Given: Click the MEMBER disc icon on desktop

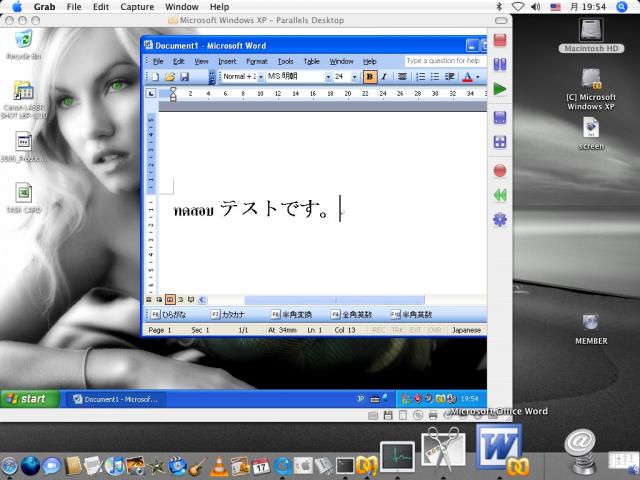Looking at the screenshot, I should click(x=591, y=322).
